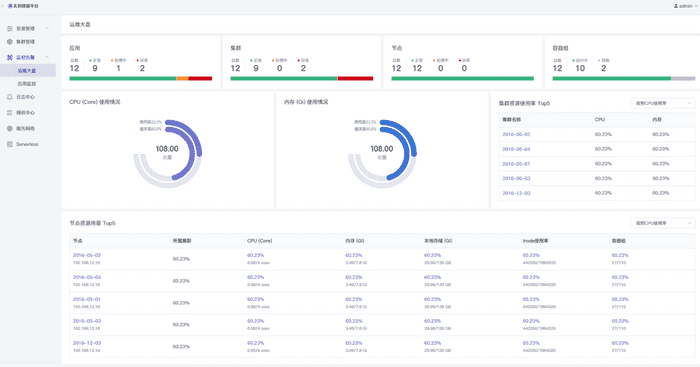Image resolution: width=700 pixels, height=367 pixels.
Task: Select 运维大盘 submenu item
Action: (28, 71)
